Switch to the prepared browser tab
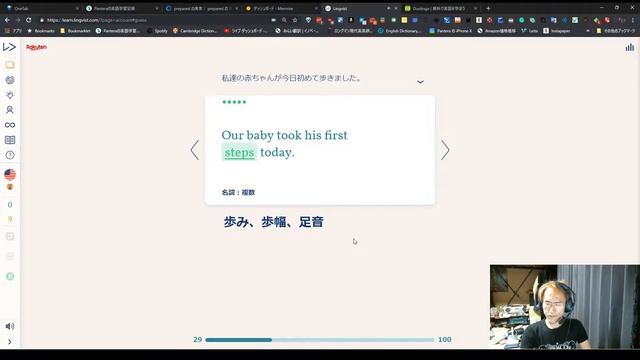The image size is (640, 360). 202,8
